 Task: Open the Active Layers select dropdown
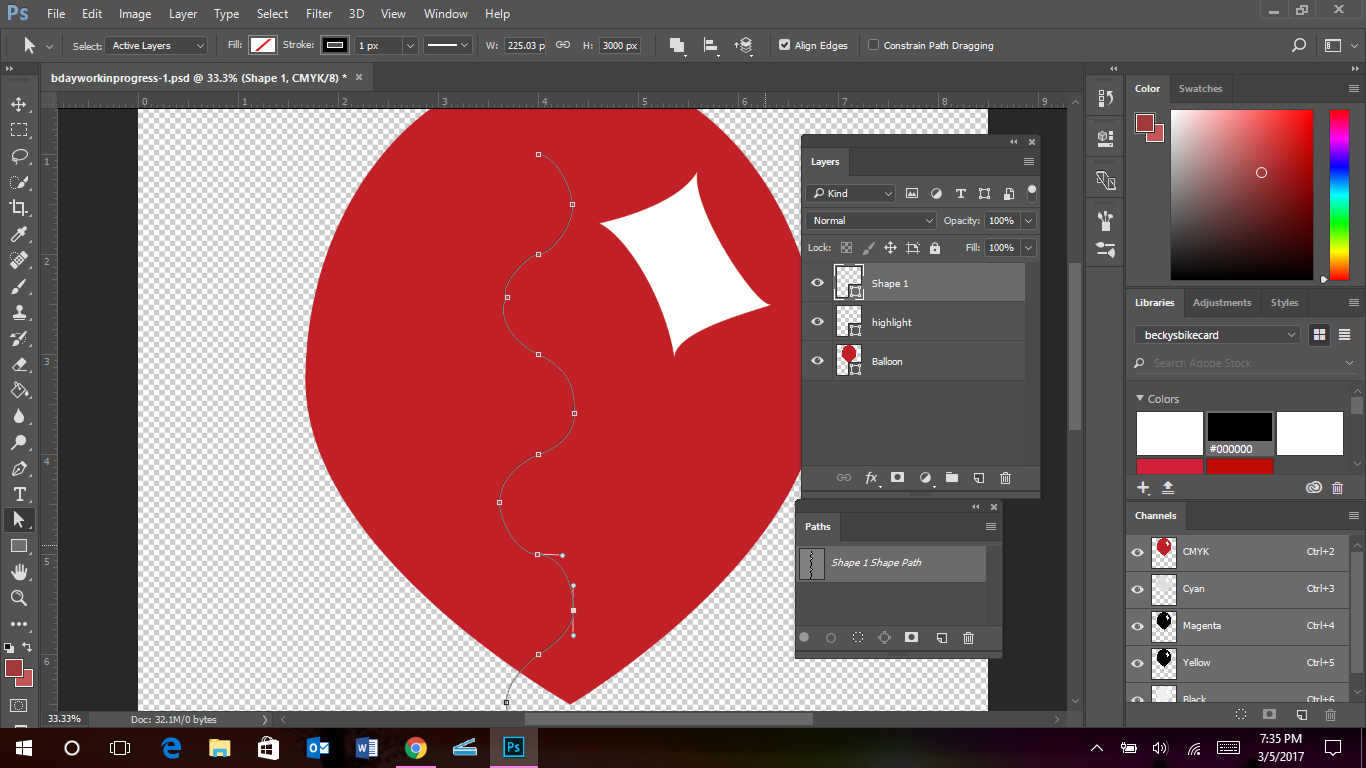coord(157,46)
